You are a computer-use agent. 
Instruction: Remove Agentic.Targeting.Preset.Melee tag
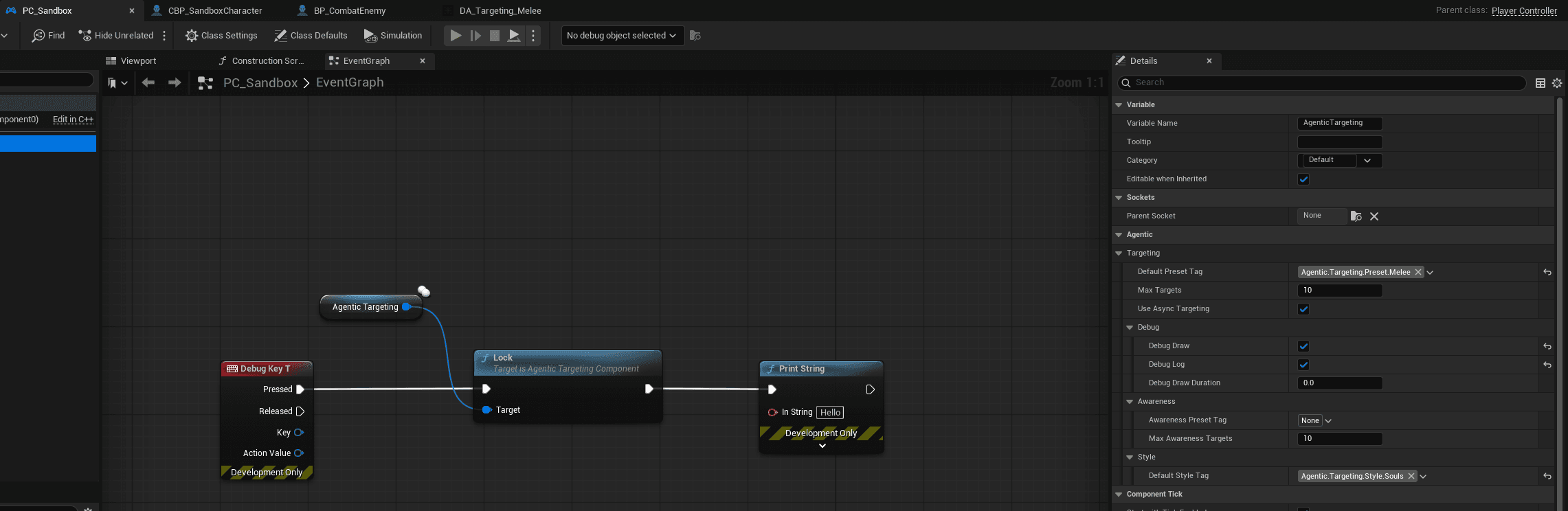(1418, 272)
